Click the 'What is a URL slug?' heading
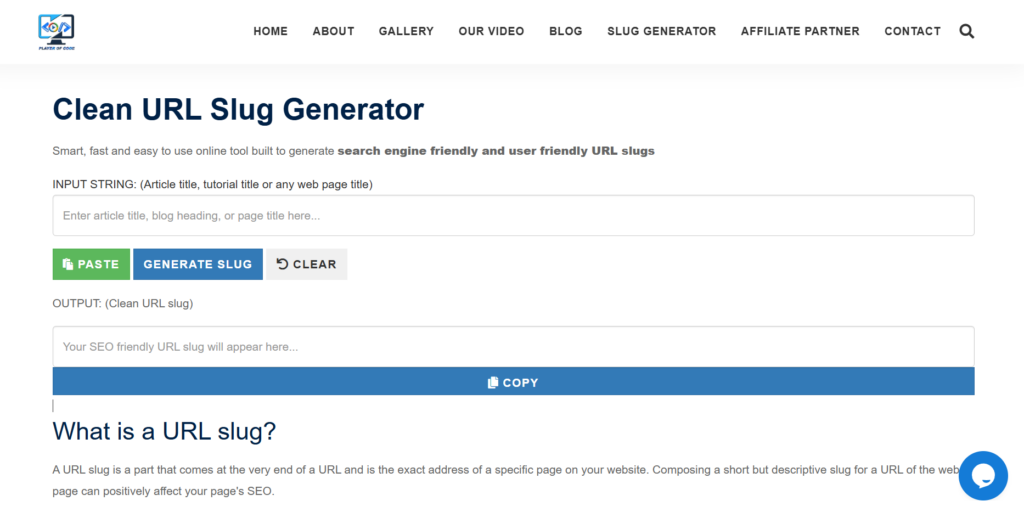 165,432
